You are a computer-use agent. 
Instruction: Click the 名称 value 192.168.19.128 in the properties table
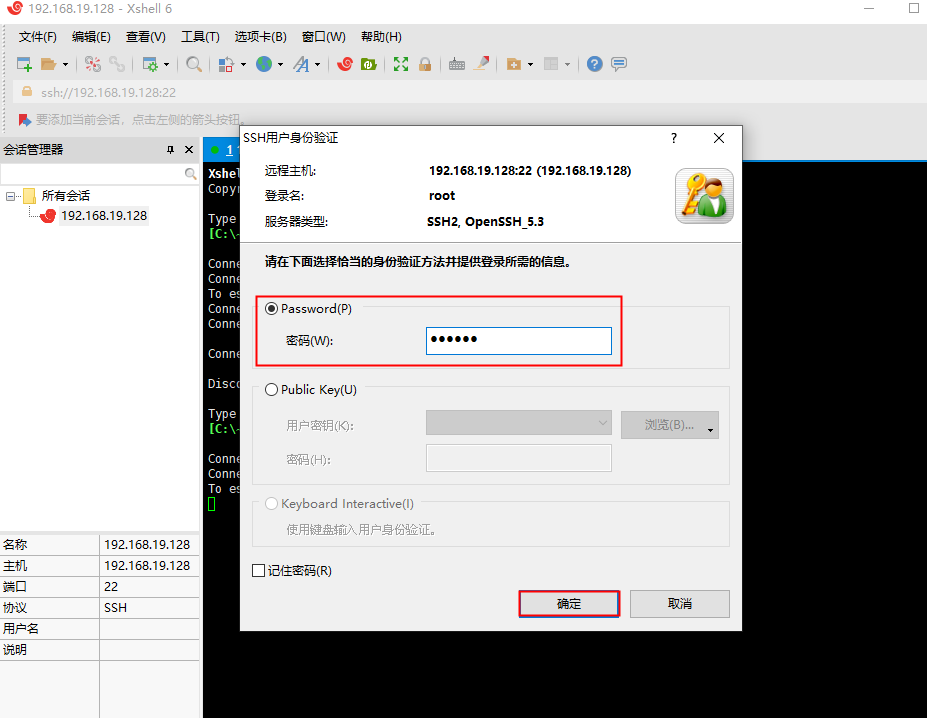(x=149, y=545)
